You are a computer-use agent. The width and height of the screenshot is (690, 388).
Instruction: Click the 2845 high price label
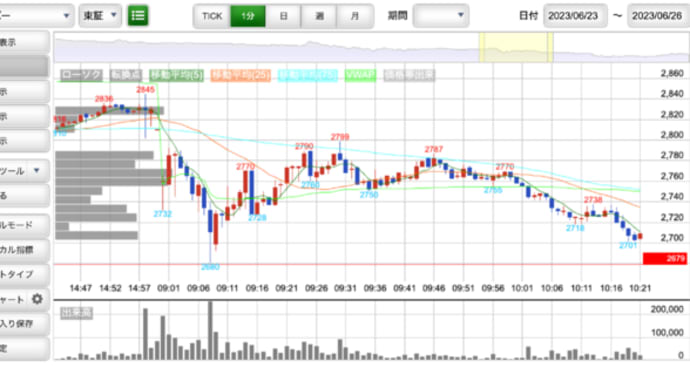(145, 90)
